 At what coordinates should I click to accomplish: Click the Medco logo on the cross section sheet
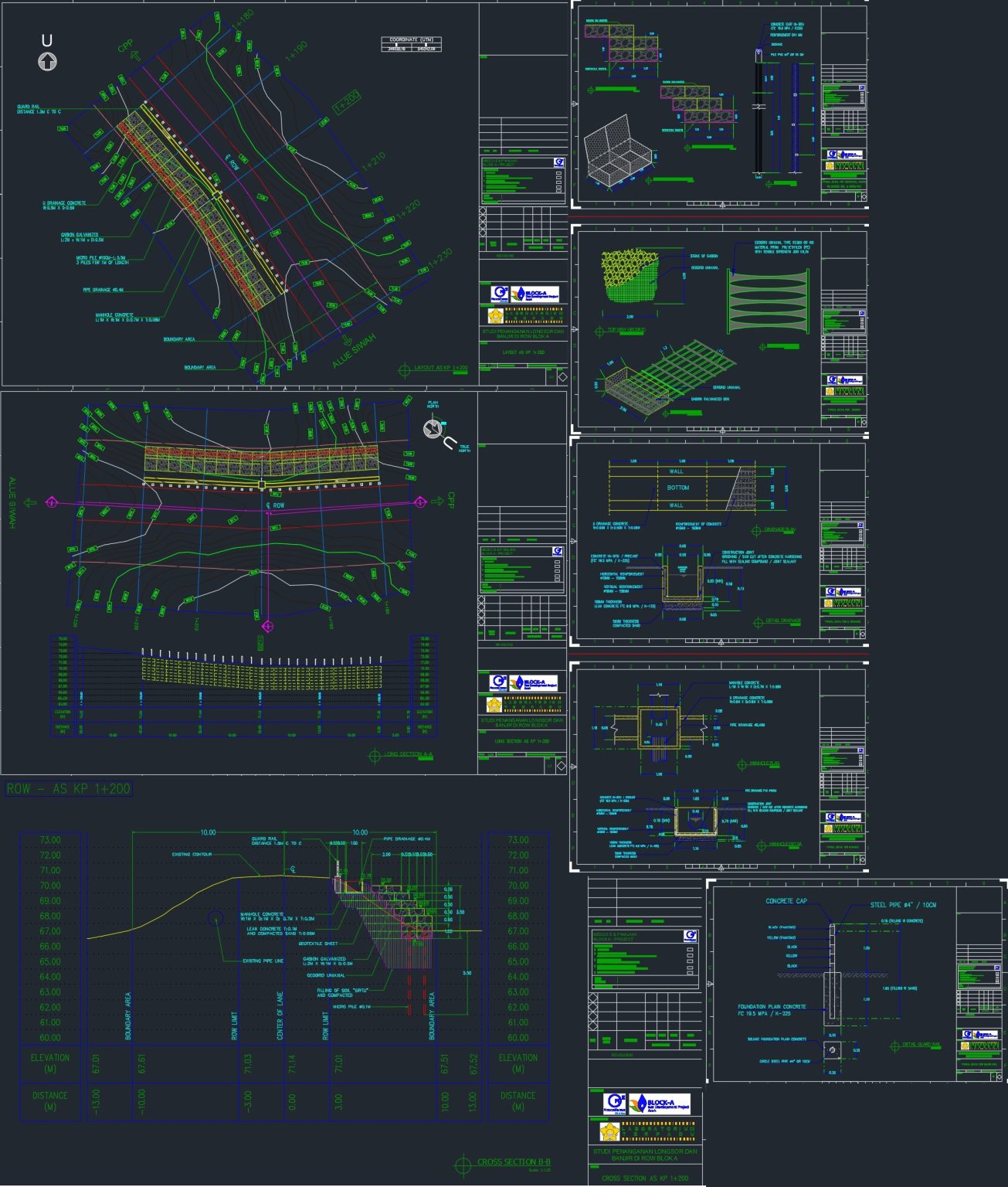point(614,1104)
